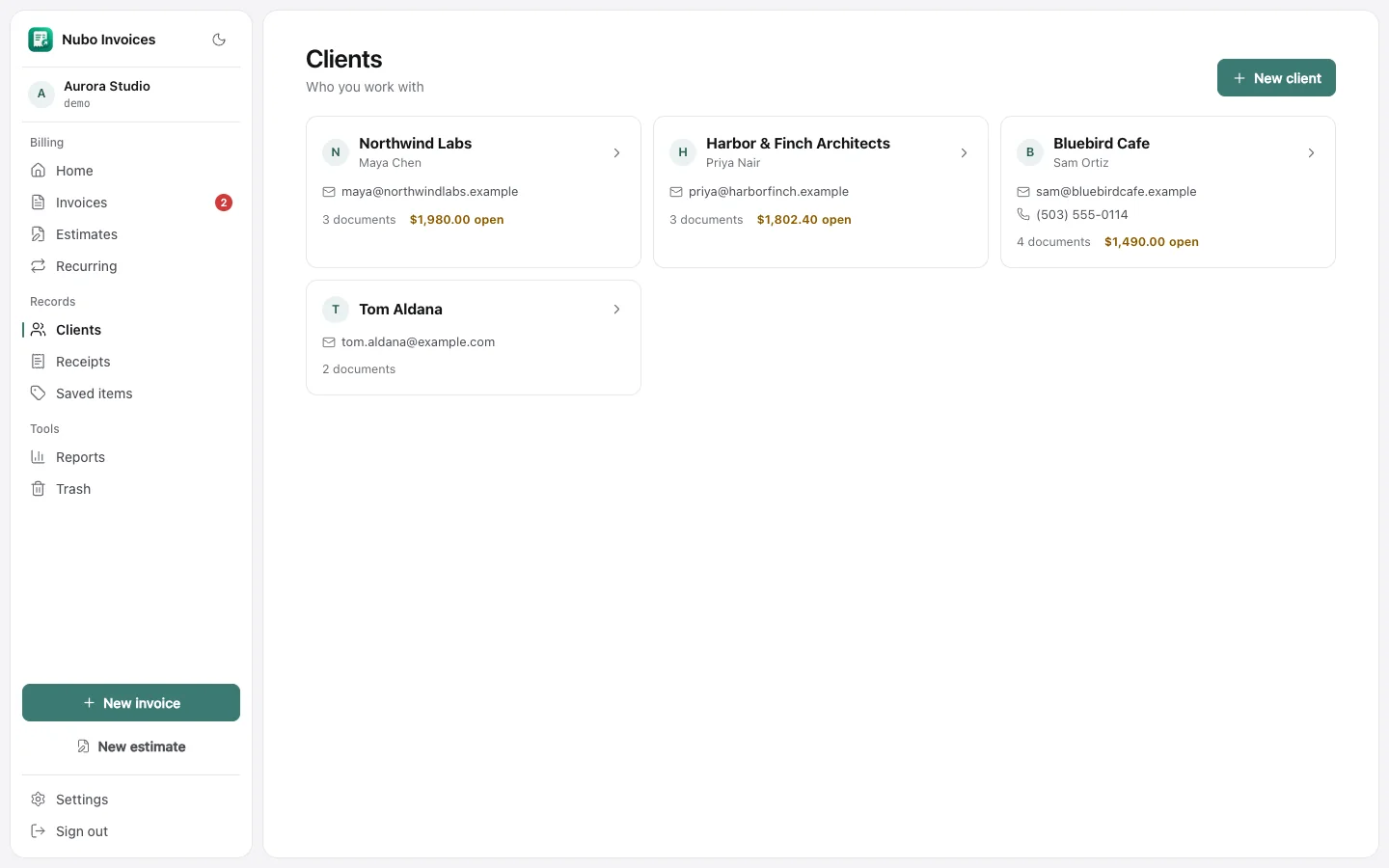Open the Aurora Studio account avatar

pyautogui.click(x=41, y=94)
